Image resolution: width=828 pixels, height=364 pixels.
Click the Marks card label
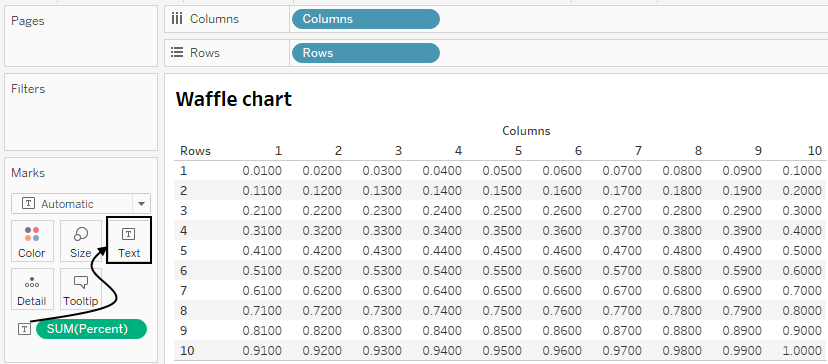coord(28,173)
